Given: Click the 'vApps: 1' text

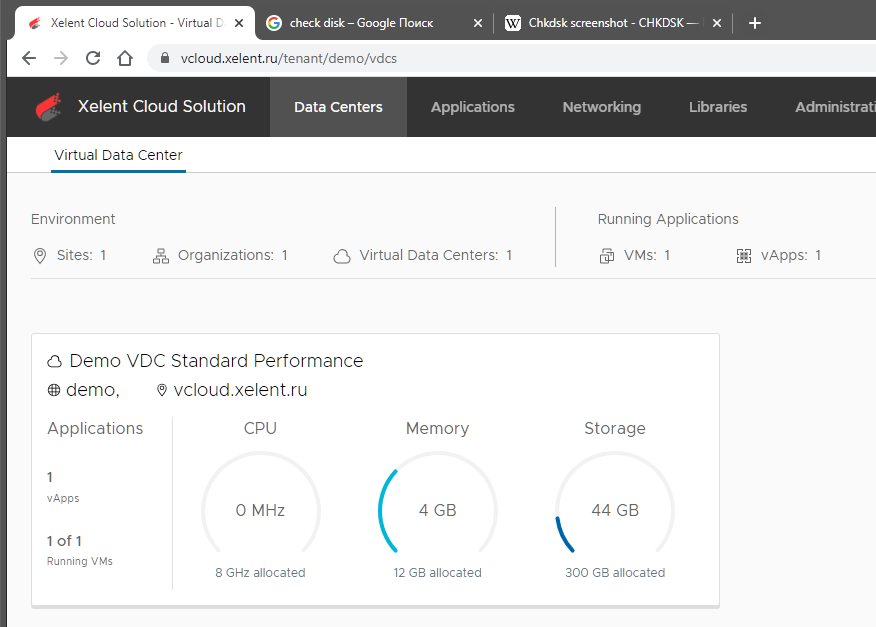Looking at the screenshot, I should click(x=791, y=255).
